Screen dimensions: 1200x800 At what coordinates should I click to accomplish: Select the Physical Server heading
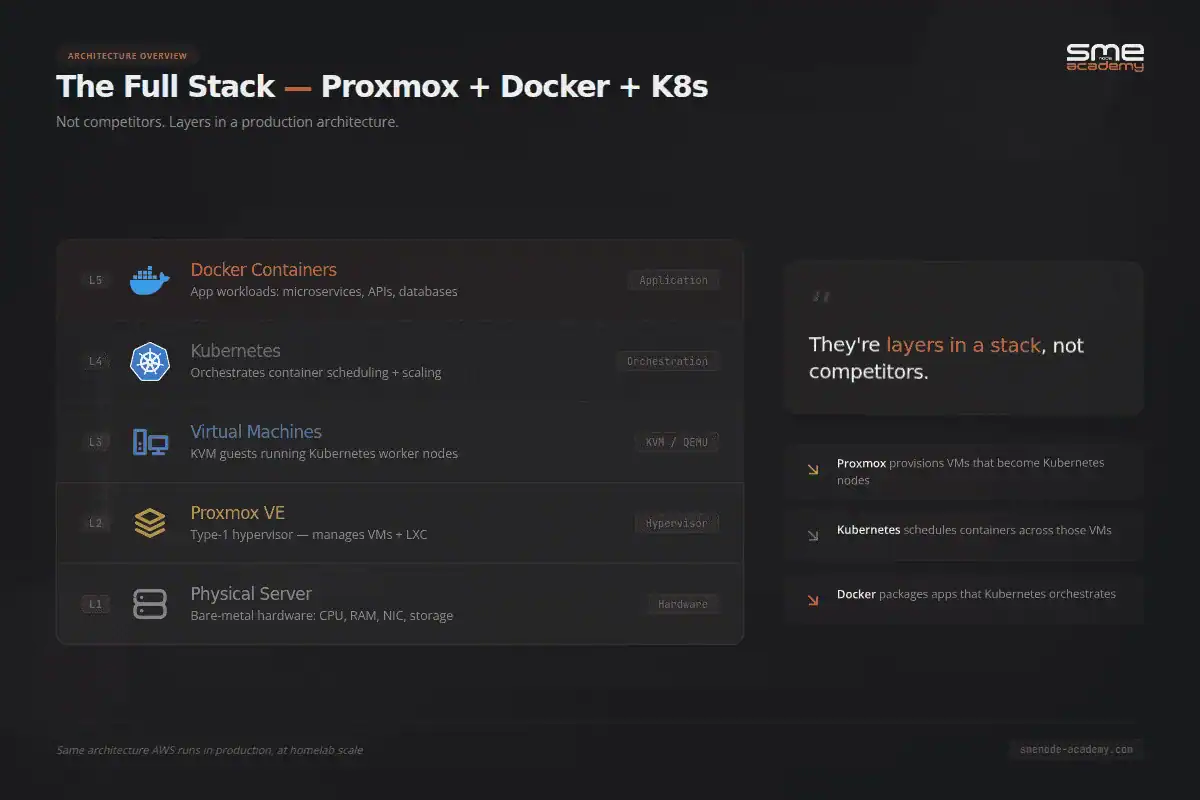pos(251,594)
